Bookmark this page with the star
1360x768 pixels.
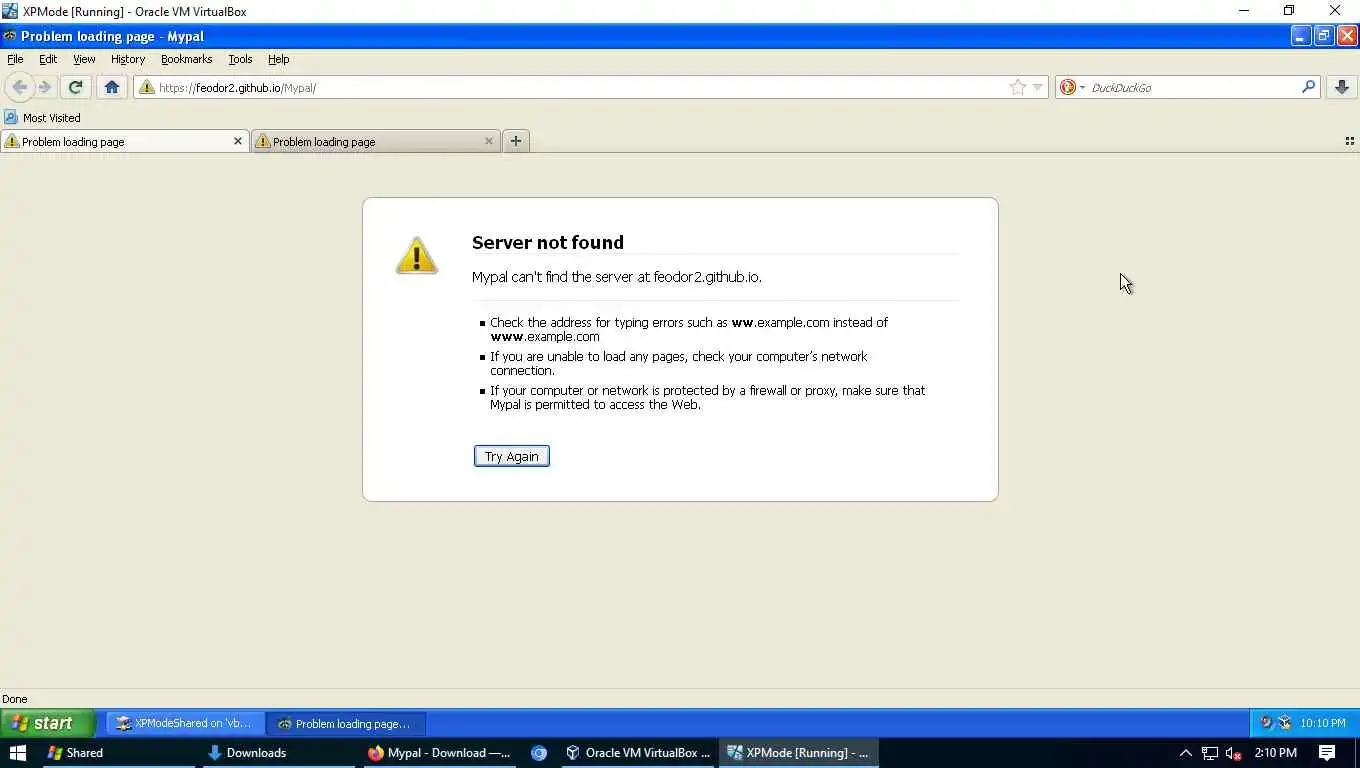(x=1018, y=87)
